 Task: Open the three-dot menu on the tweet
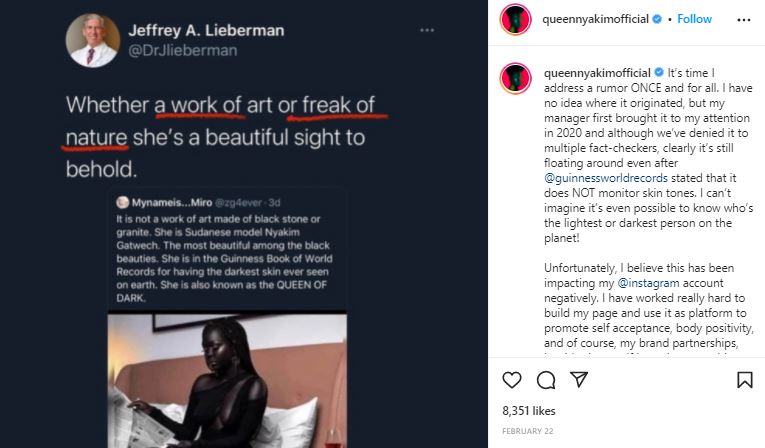(427, 31)
